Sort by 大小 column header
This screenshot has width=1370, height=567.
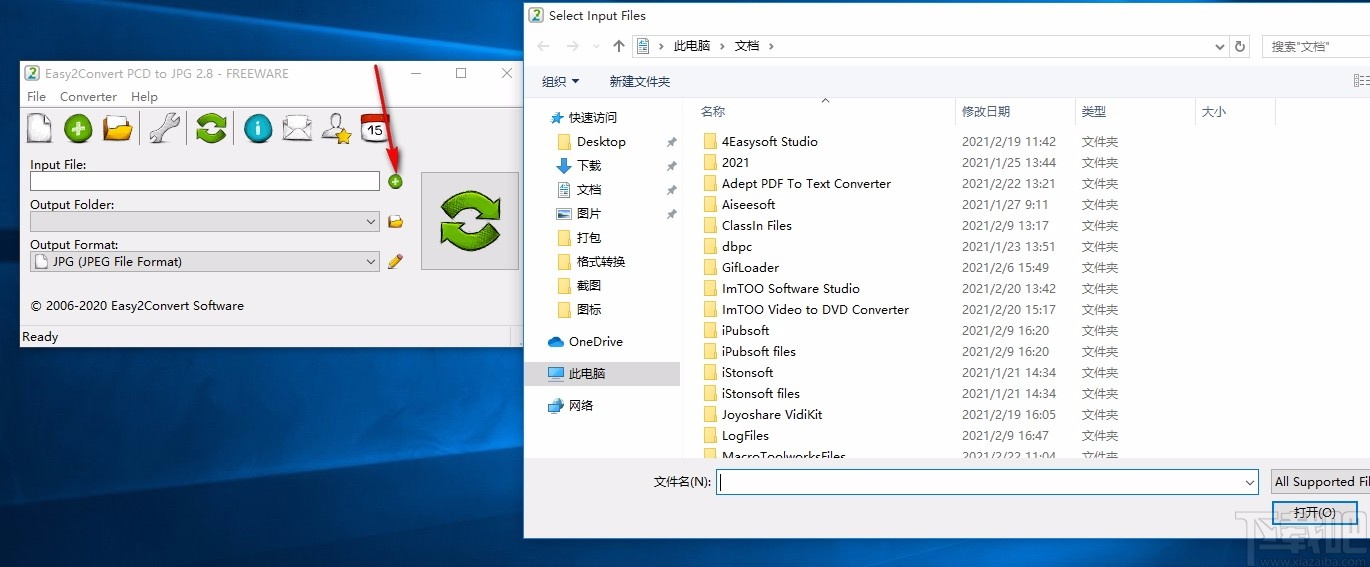(1214, 112)
